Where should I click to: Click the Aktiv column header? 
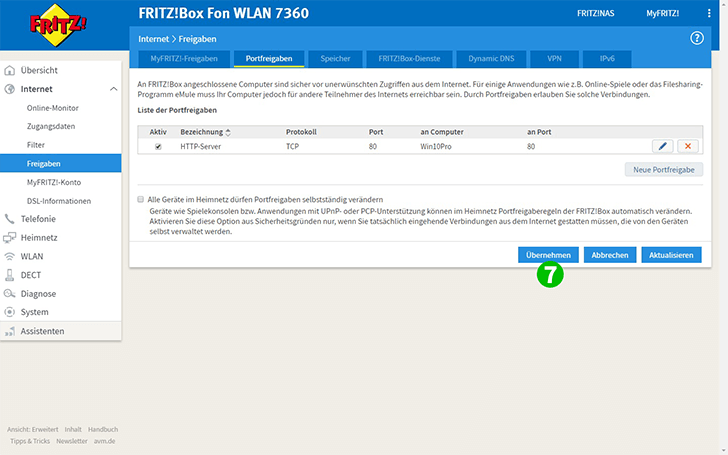click(x=158, y=132)
